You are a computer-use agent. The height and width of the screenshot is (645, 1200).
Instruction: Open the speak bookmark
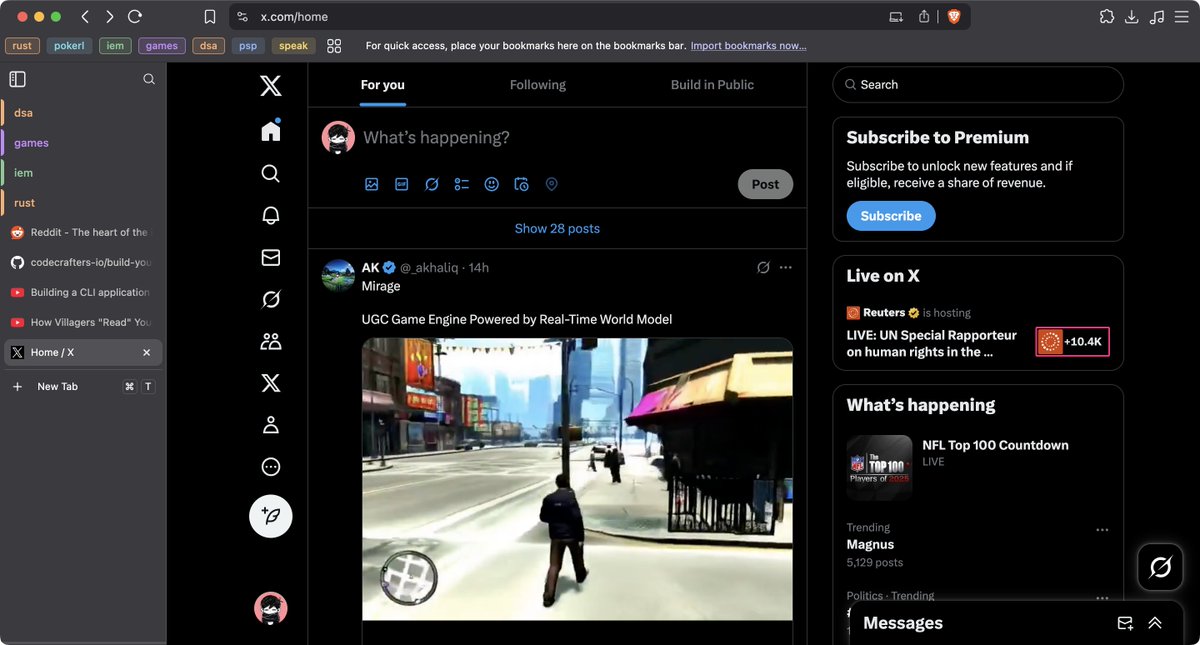(293, 45)
